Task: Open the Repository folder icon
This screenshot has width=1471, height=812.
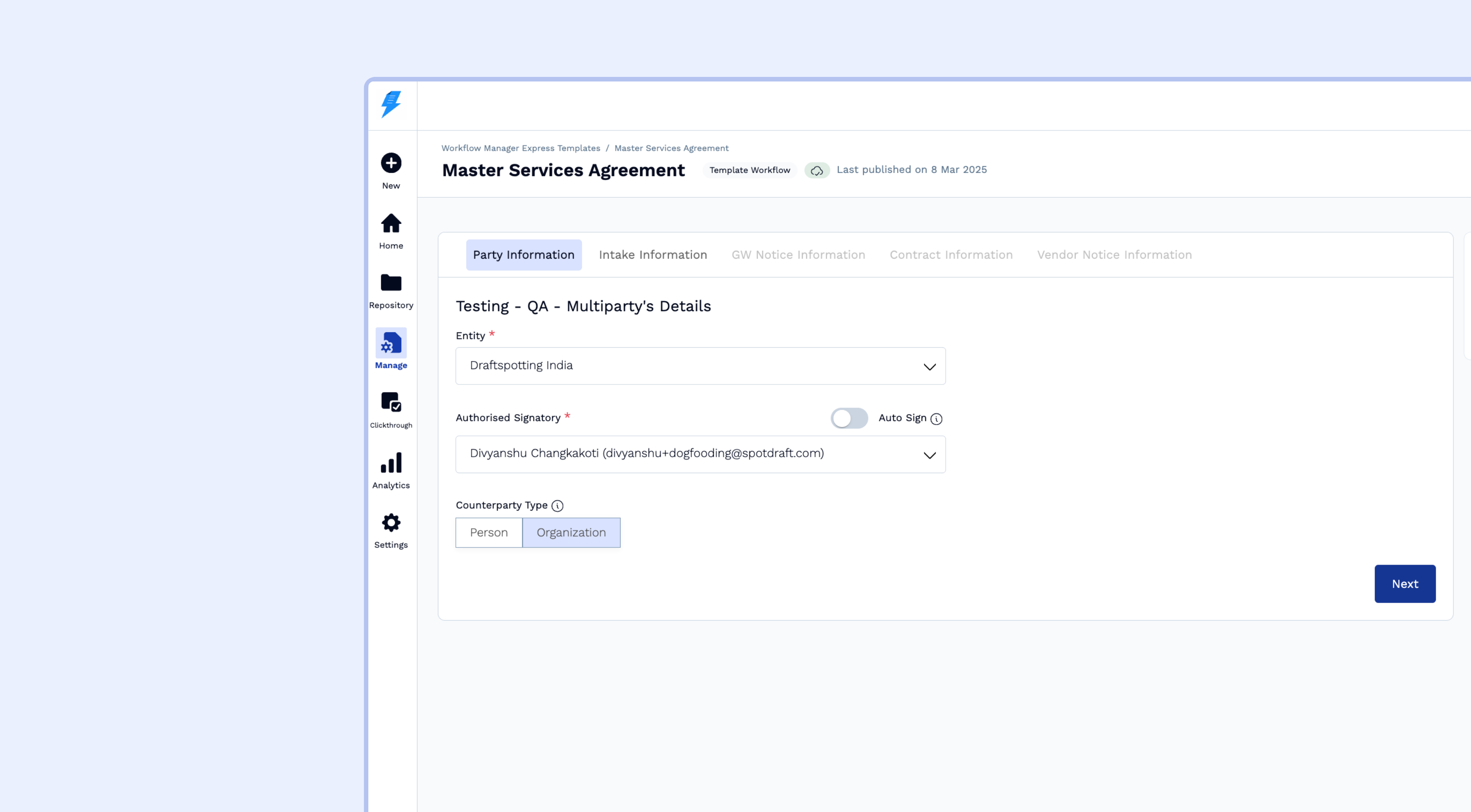Action: (391, 283)
